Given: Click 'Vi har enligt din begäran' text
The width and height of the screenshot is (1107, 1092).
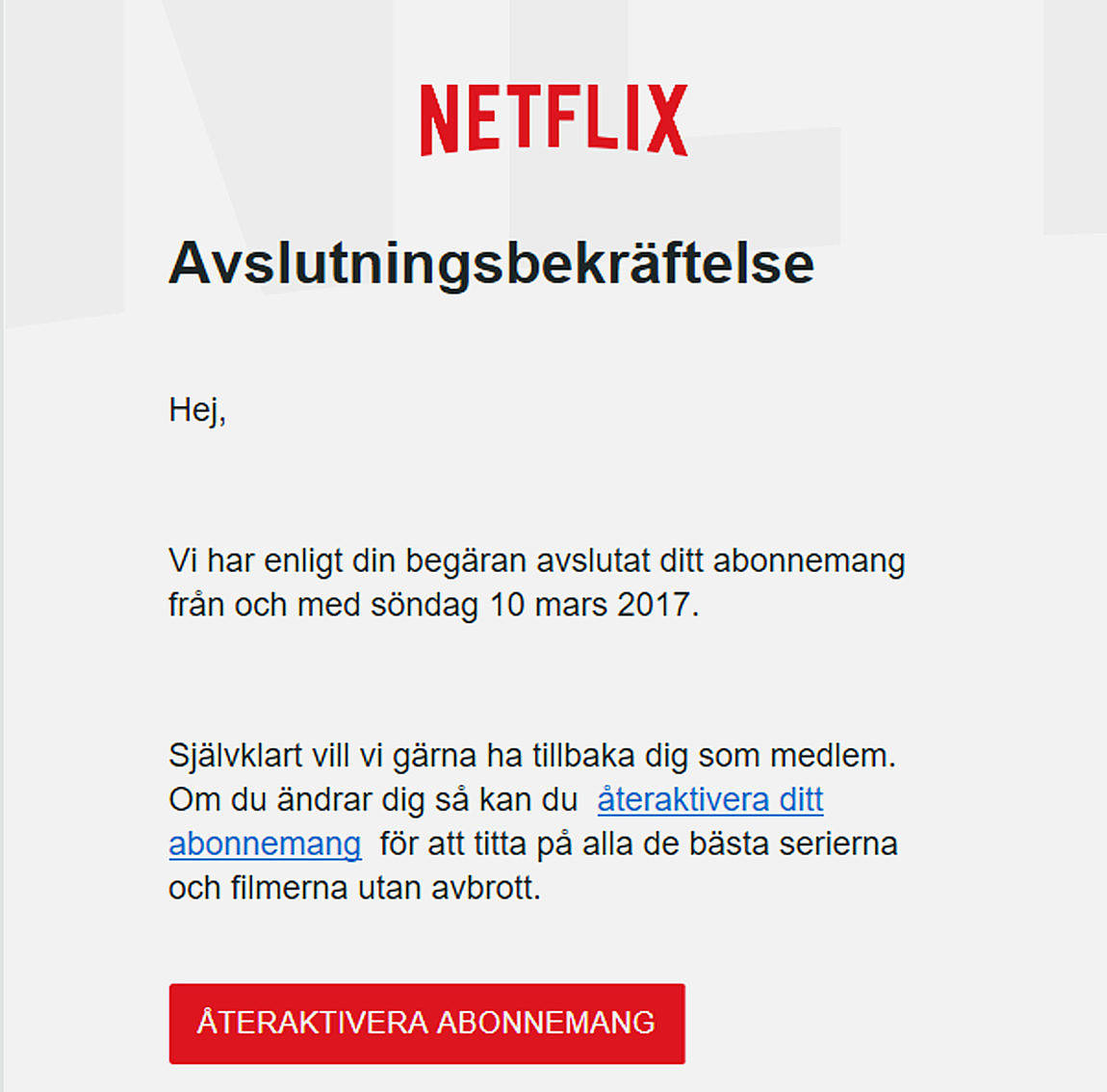Looking at the screenshot, I should click(x=348, y=560).
